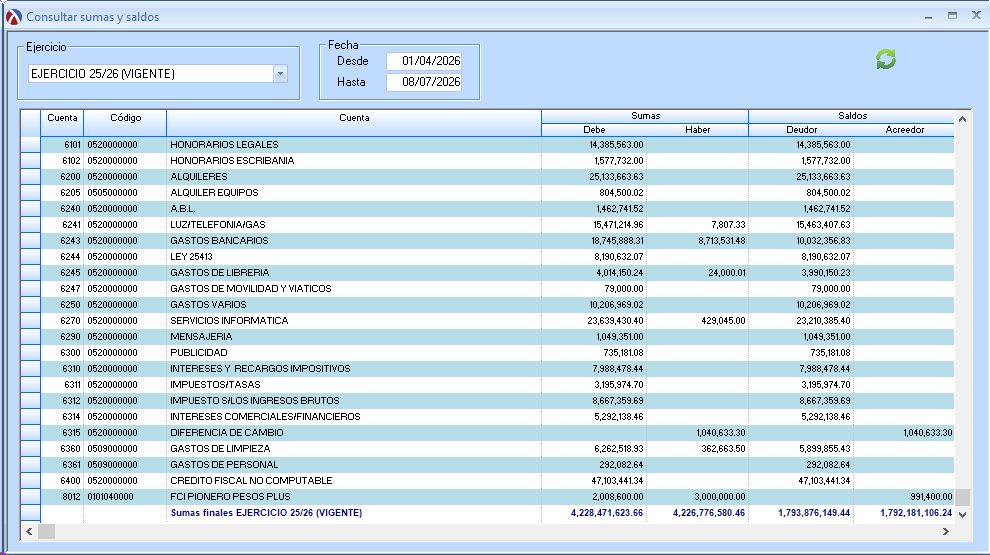Select INTERESES COMERCIALES/FINANCIEROS row
The width and height of the screenshot is (990, 555).
(487, 417)
